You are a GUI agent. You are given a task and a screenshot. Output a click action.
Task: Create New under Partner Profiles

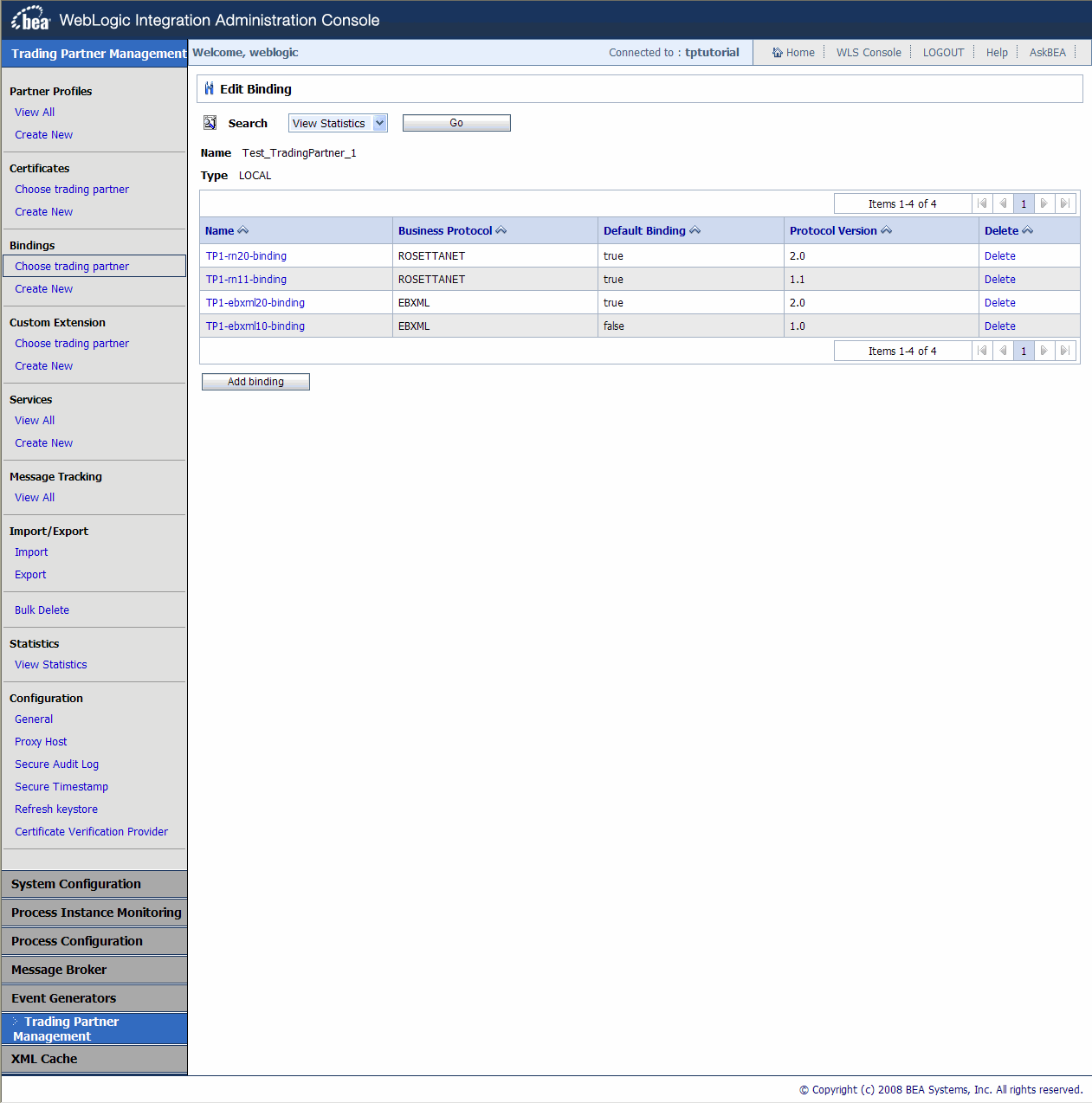point(44,135)
